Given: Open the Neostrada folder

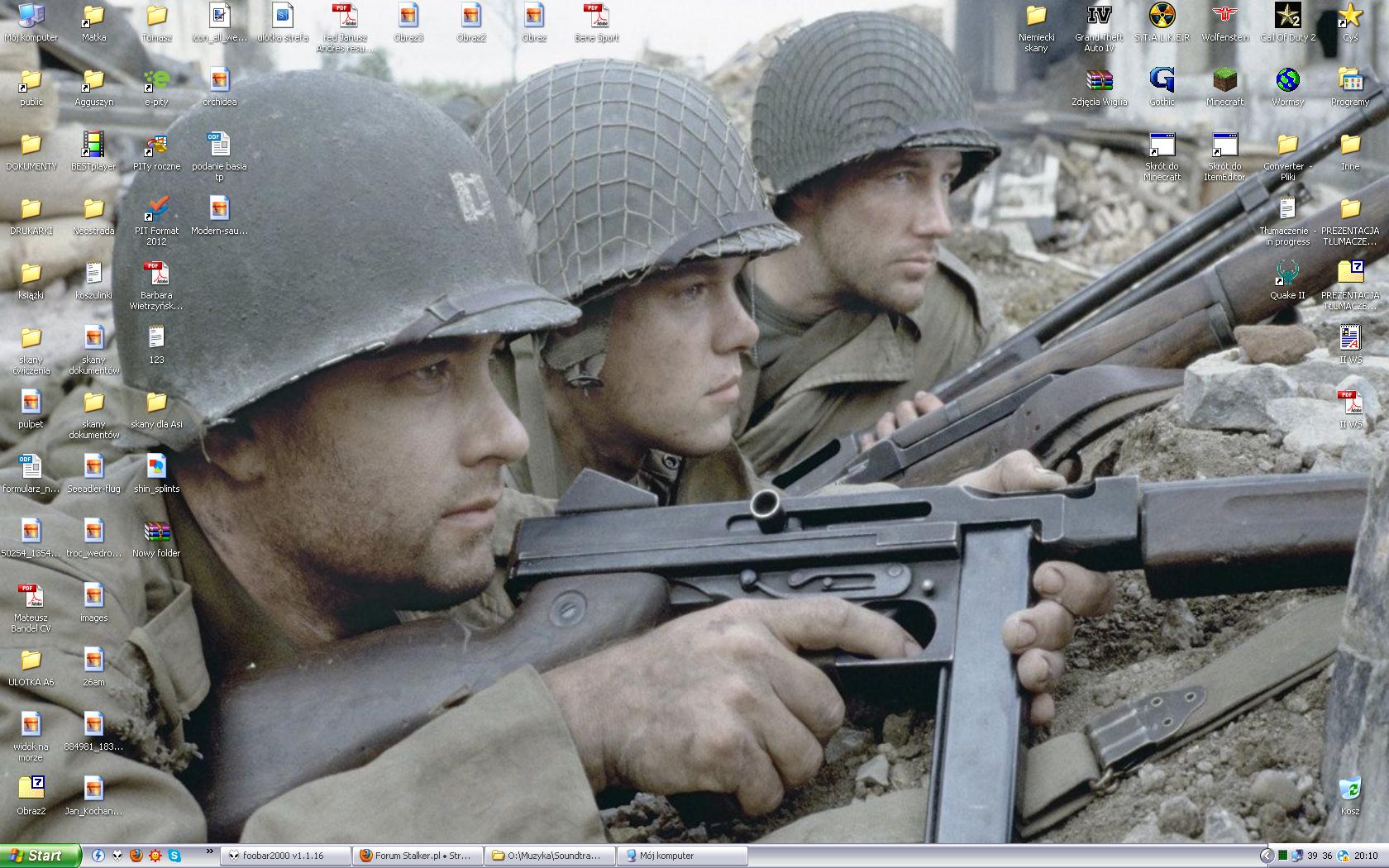Looking at the screenshot, I should pos(93,216).
